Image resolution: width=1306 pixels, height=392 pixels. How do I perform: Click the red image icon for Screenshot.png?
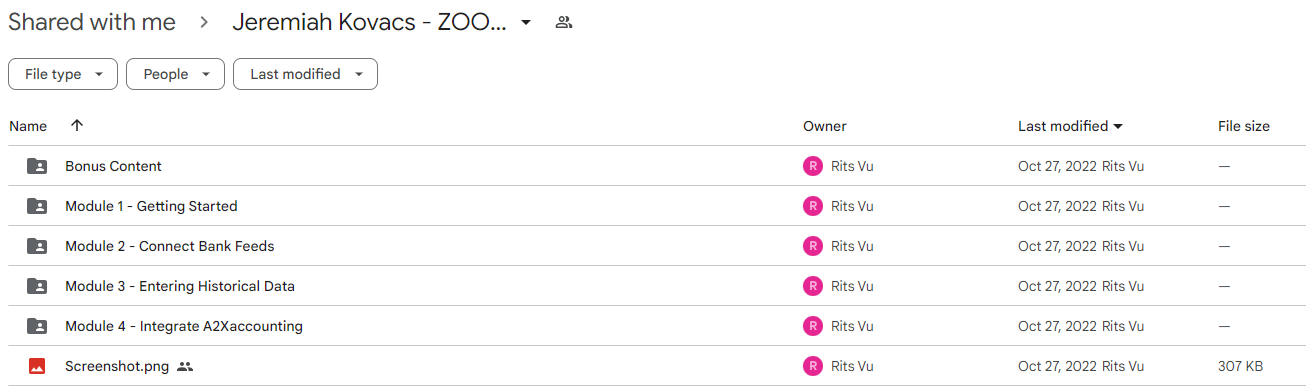pos(37,366)
